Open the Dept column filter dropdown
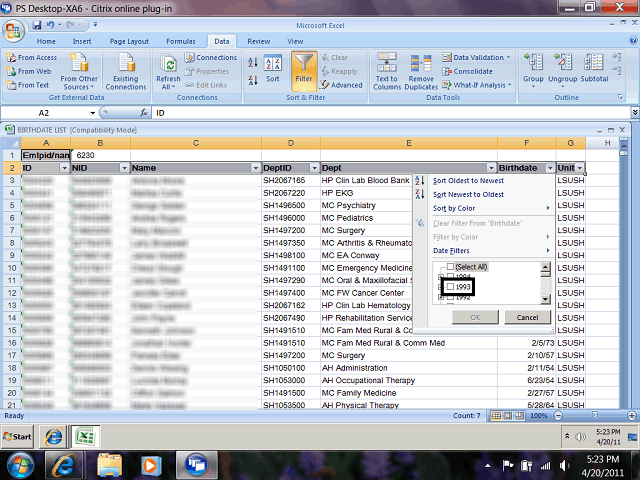This screenshot has height=480, width=640. (x=491, y=168)
